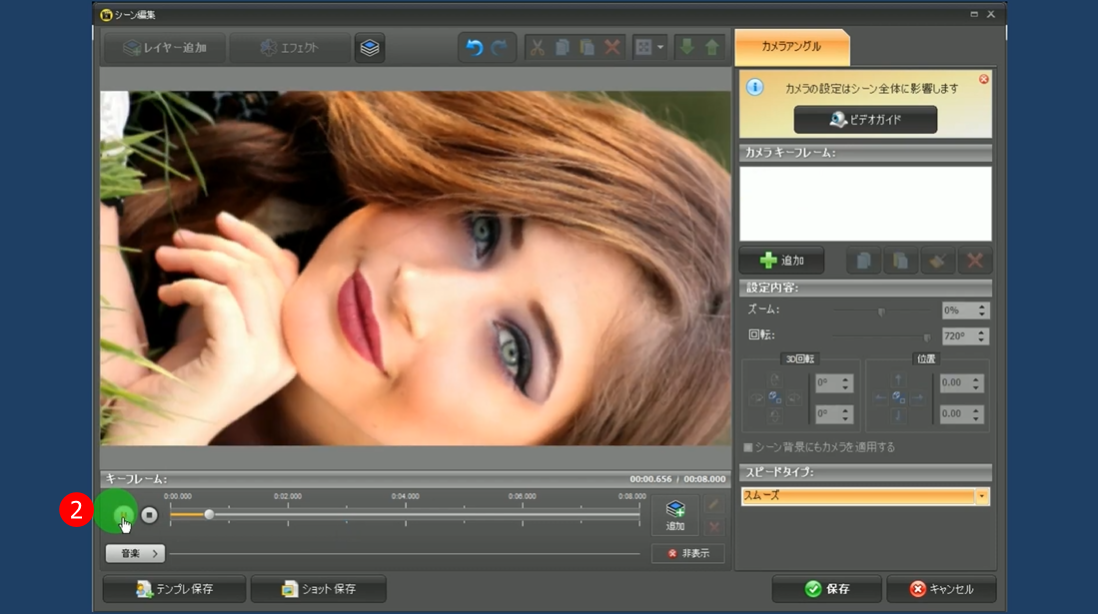Click the ズーム slider handle
Viewport: 1098px width, 614px height.
click(881, 312)
